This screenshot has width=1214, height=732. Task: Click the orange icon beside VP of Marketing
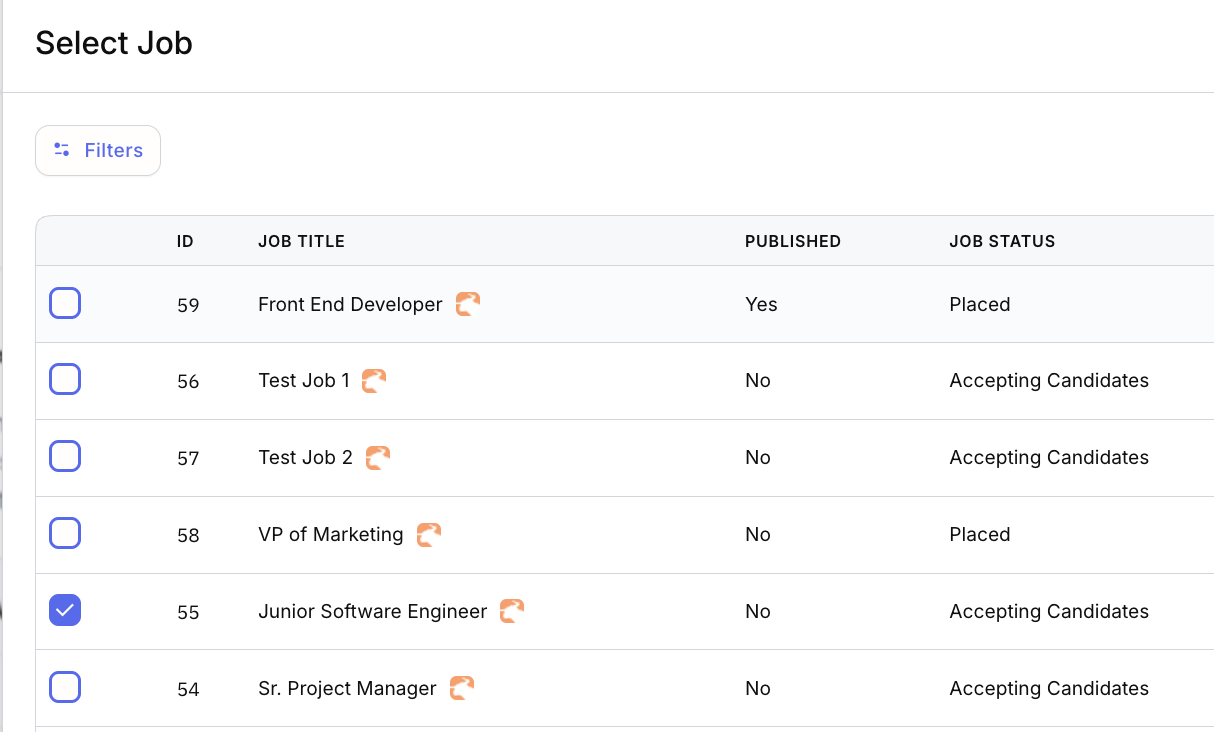point(428,535)
